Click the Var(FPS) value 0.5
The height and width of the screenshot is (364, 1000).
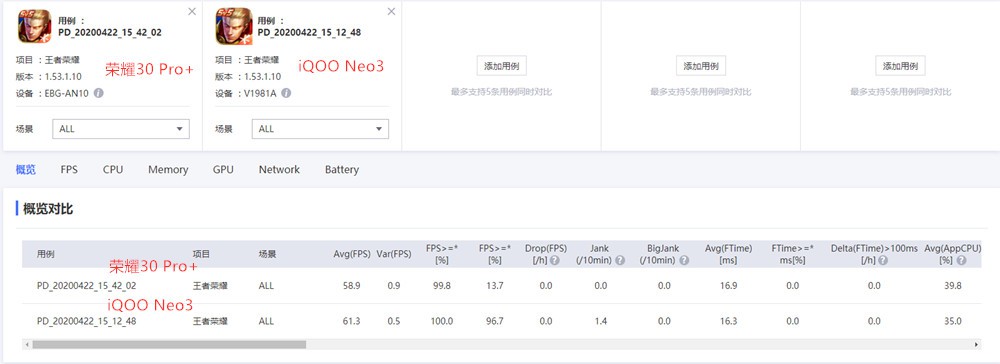click(x=394, y=321)
